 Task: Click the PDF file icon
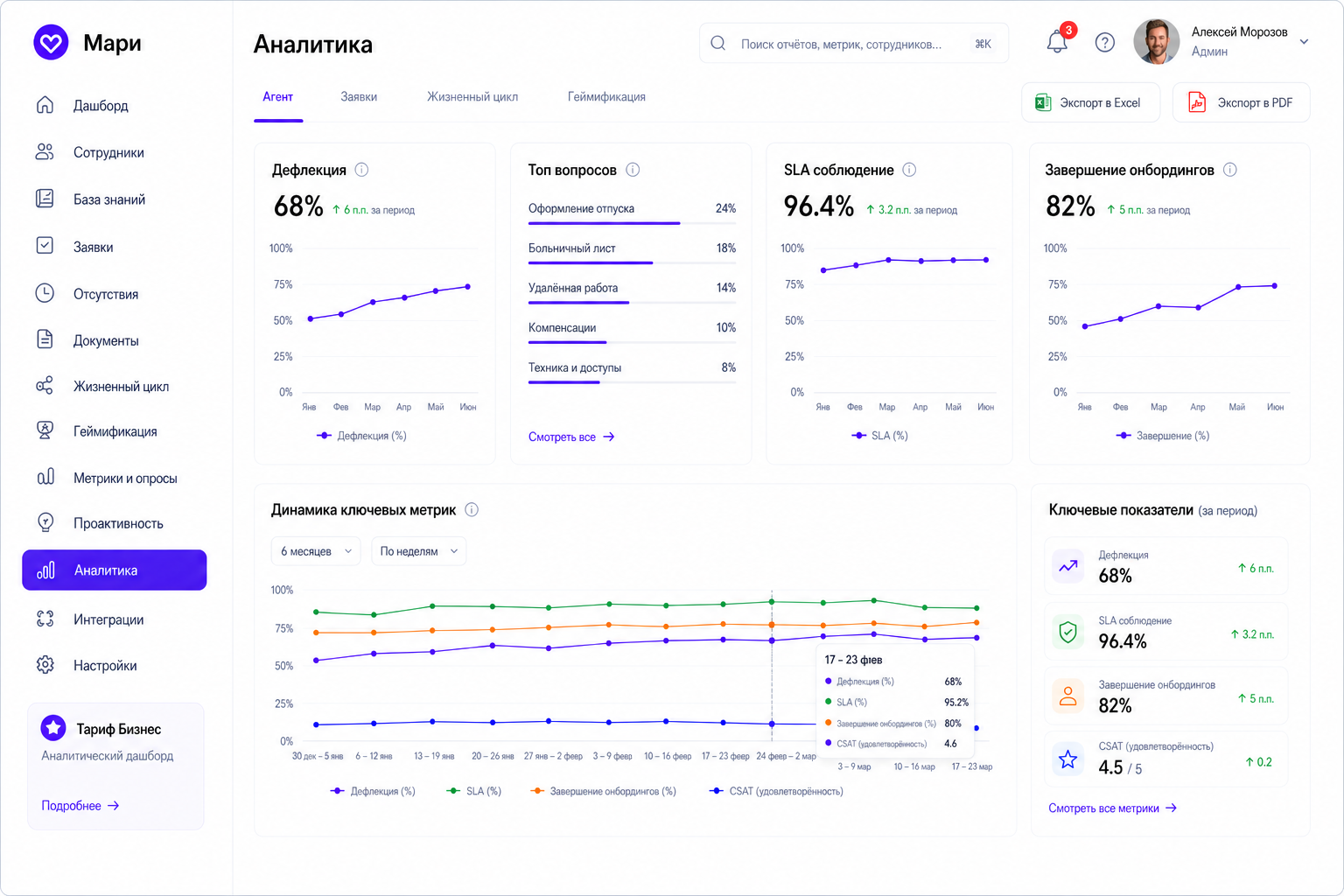click(1196, 102)
